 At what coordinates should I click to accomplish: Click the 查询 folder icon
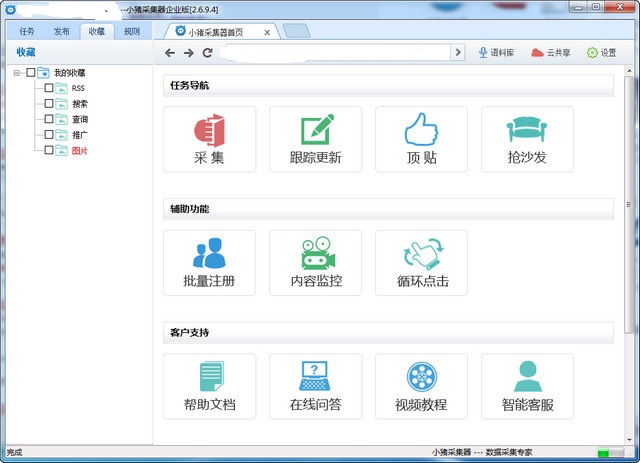tap(61, 119)
